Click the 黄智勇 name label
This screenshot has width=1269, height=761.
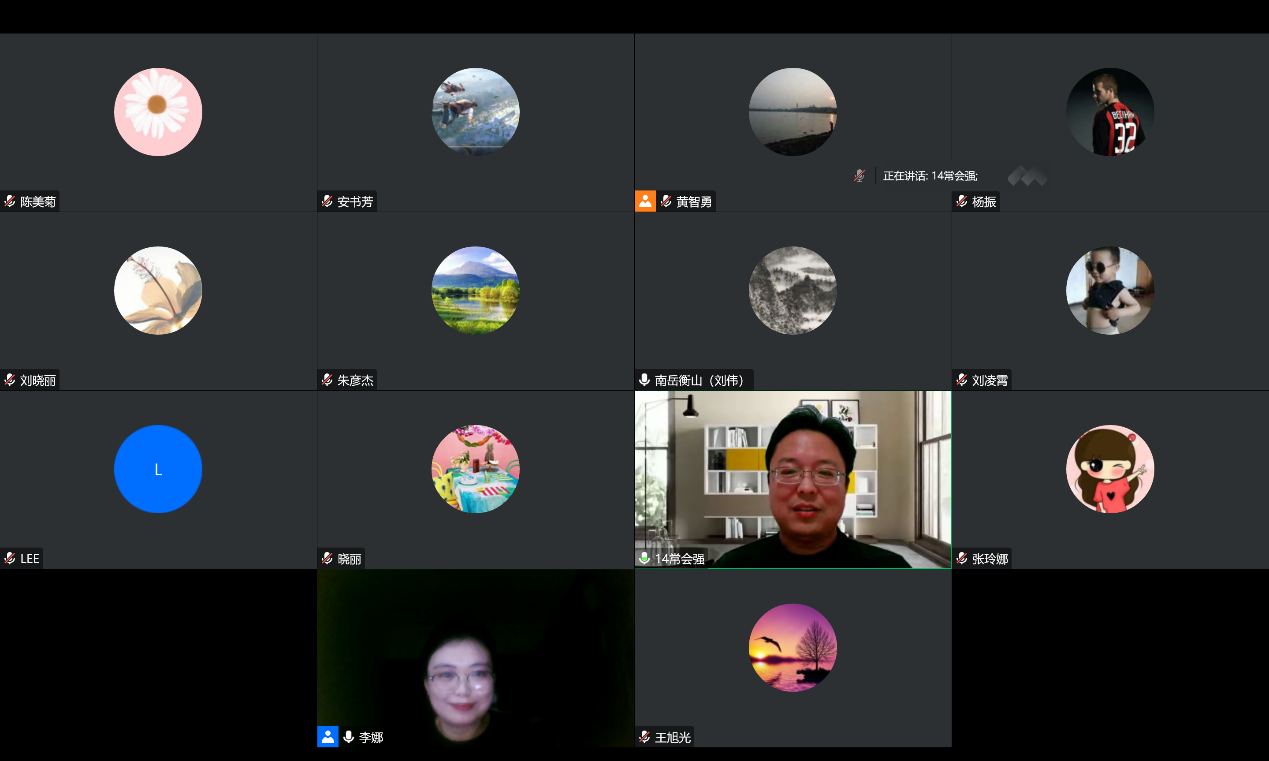tap(694, 202)
